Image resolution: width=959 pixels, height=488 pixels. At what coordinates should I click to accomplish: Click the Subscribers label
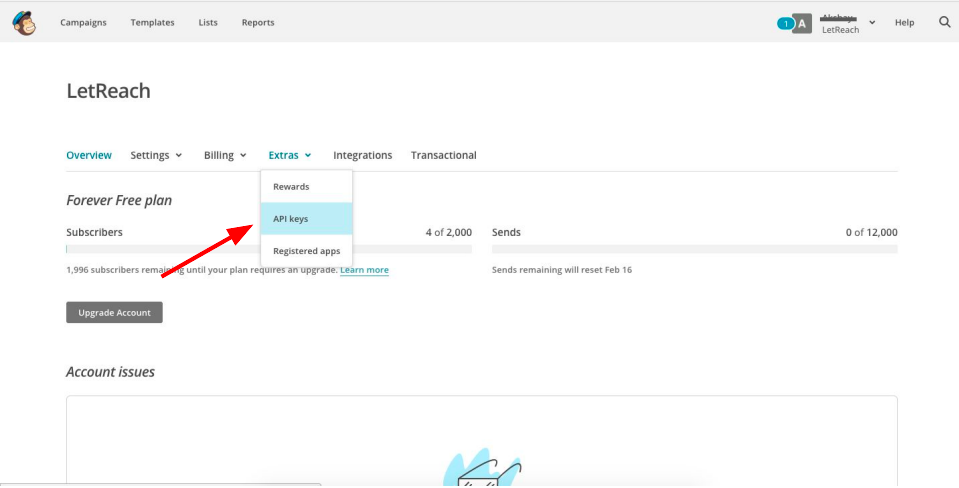coord(94,232)
